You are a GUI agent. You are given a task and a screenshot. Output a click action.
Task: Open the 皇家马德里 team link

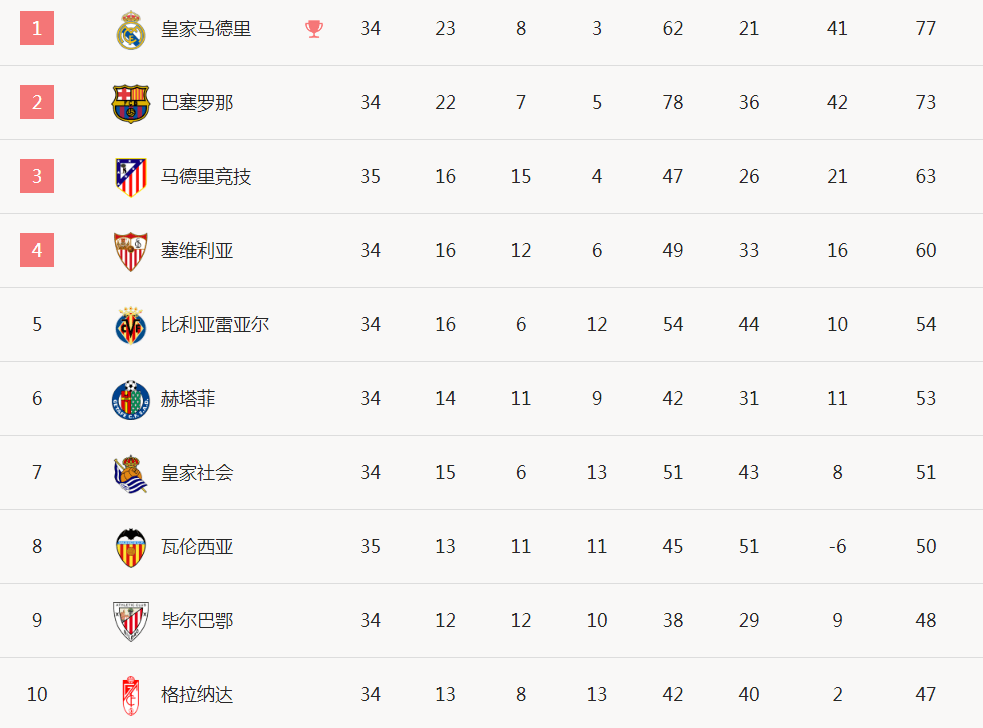pyautogui.click(x=206, y=29)
